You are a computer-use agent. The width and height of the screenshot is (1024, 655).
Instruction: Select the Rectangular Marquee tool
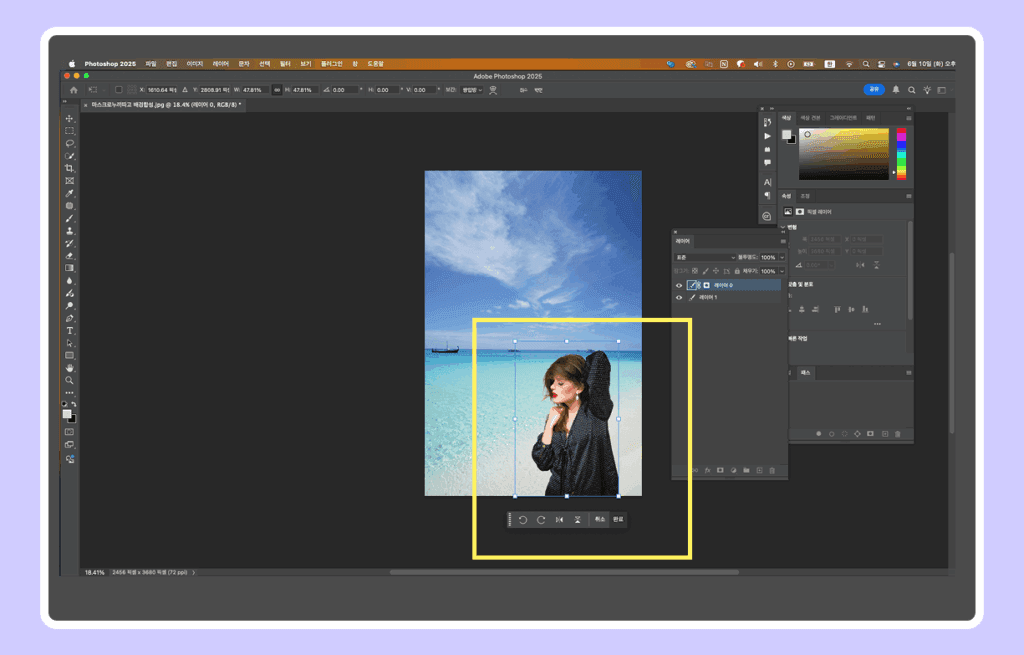click(69, 131)
